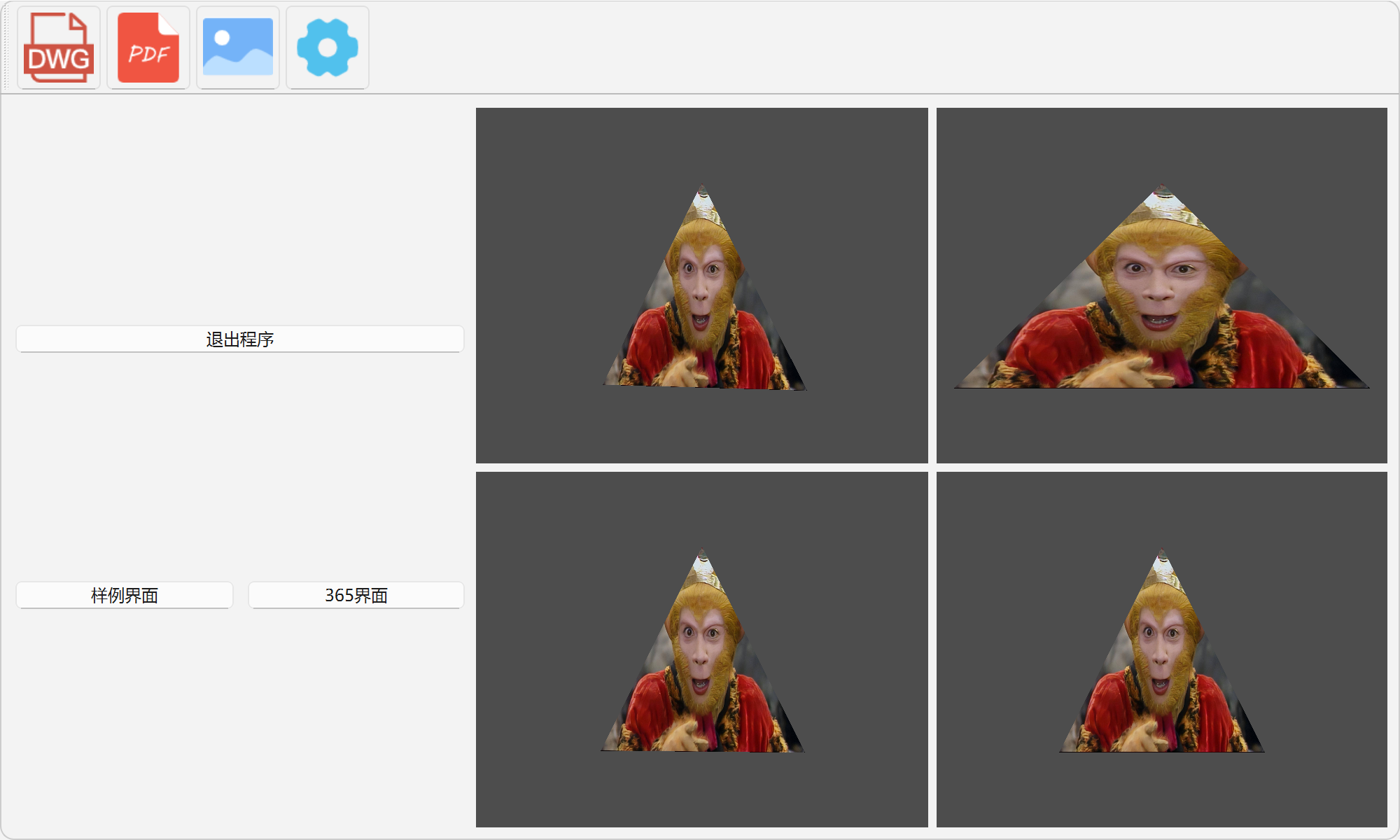Open the DWG file tool

pos(59,48)
